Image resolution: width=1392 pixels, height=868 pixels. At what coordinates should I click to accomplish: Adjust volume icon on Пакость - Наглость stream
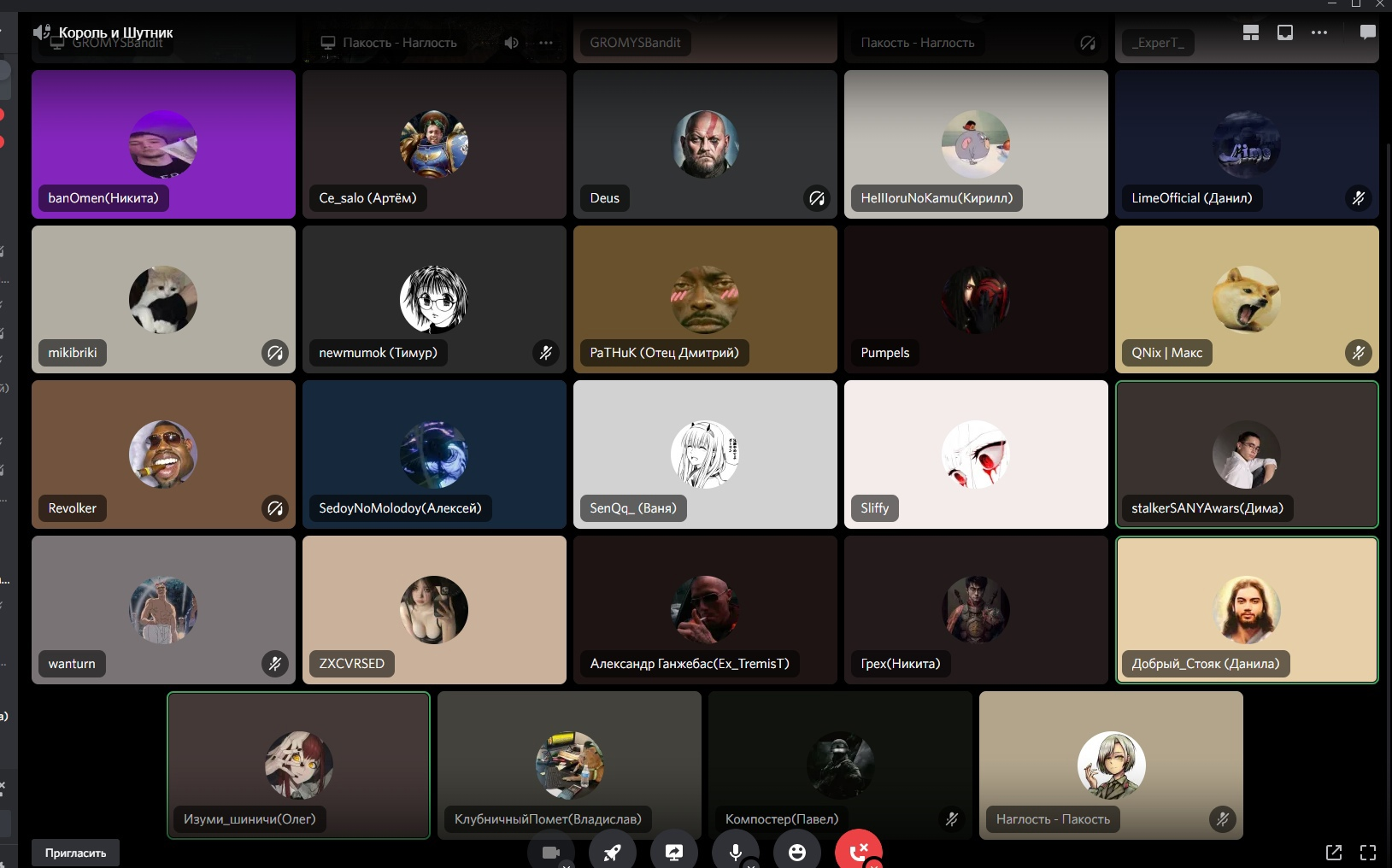[511, 43]
